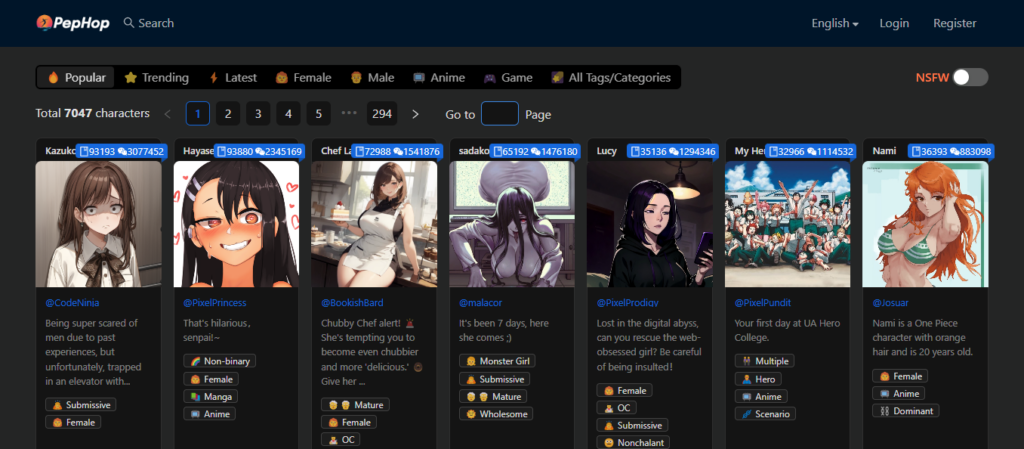The height and width of the screenshot is (449, 1024).
Task: Click the 72988 1541876 stats badge
Action: pyautogui.click(x=397, y=151)
